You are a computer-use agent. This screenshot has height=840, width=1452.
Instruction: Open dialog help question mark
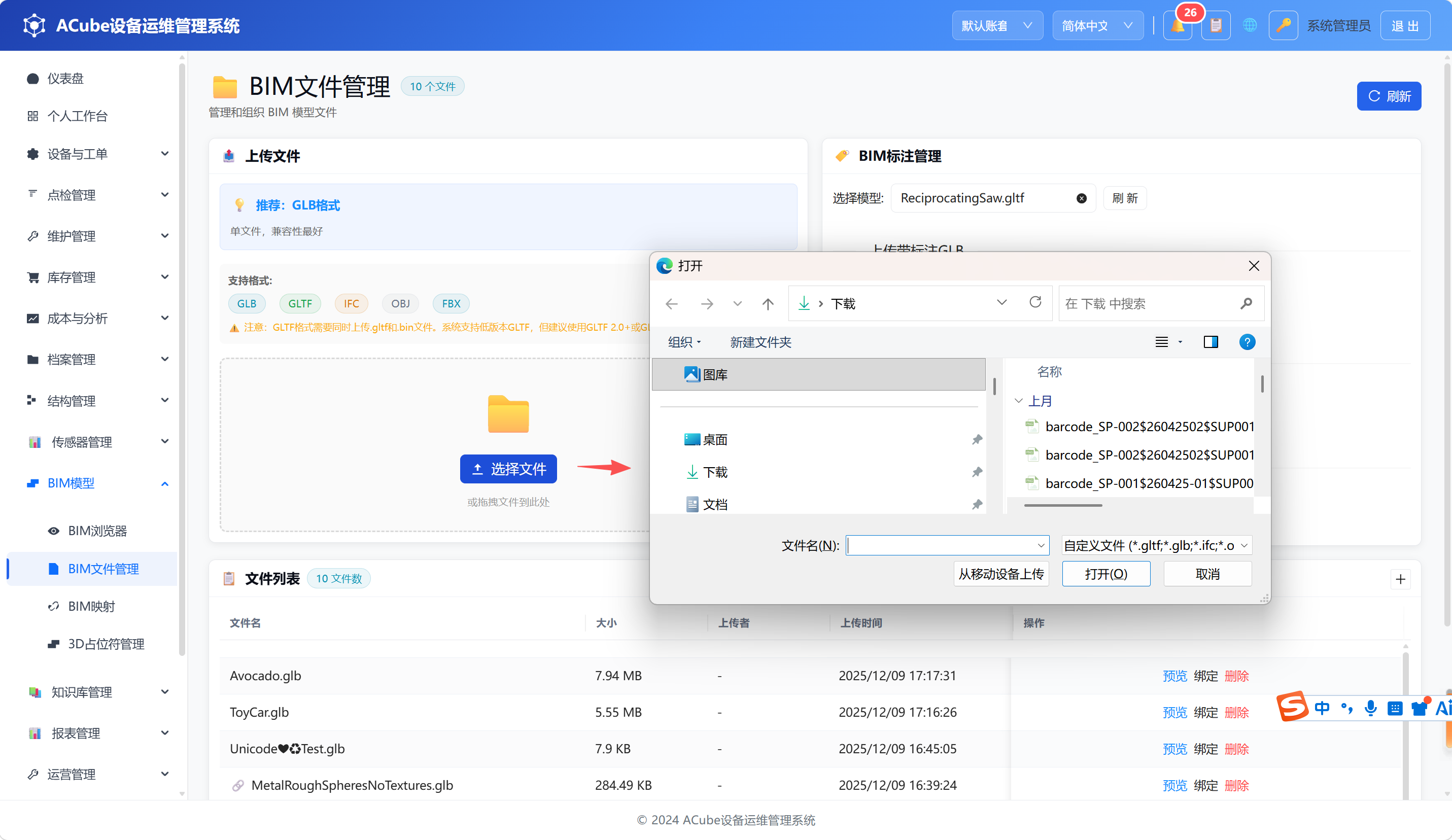pos(1247,342)
